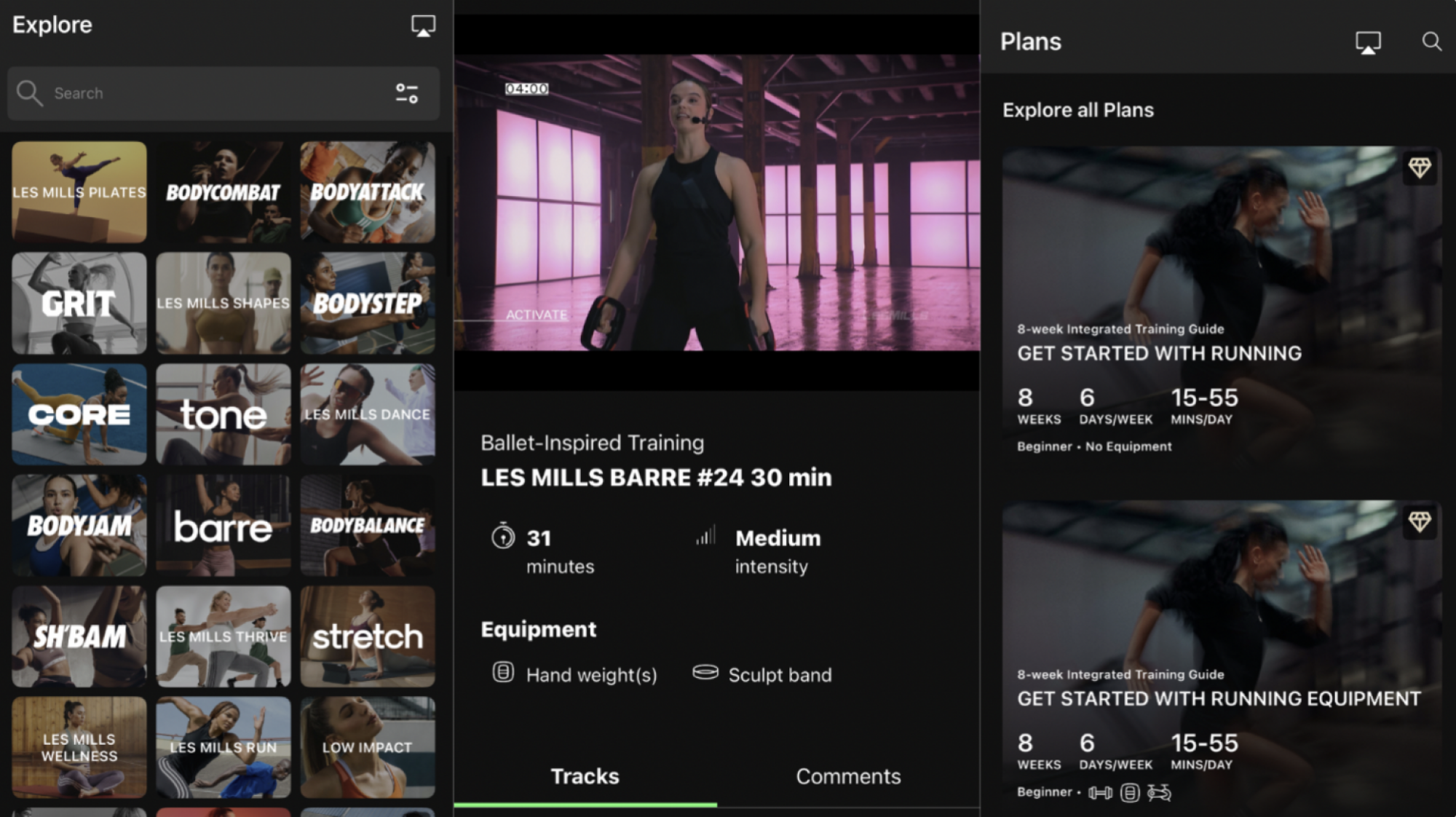
Task: Open the SH'BAM program tile
Action: point(79,636)
